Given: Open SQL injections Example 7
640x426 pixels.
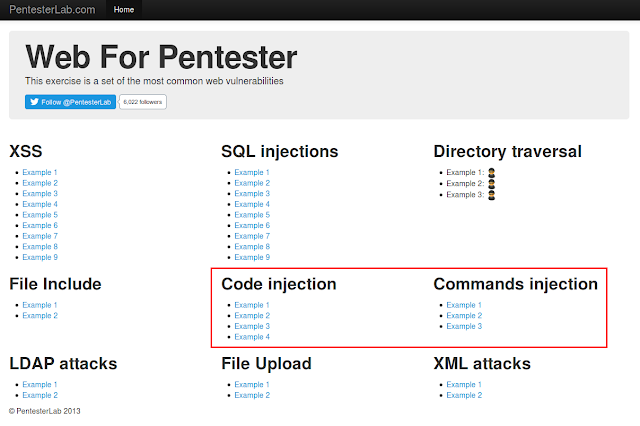Looking at the screenshot, I should tap(252, 236).
